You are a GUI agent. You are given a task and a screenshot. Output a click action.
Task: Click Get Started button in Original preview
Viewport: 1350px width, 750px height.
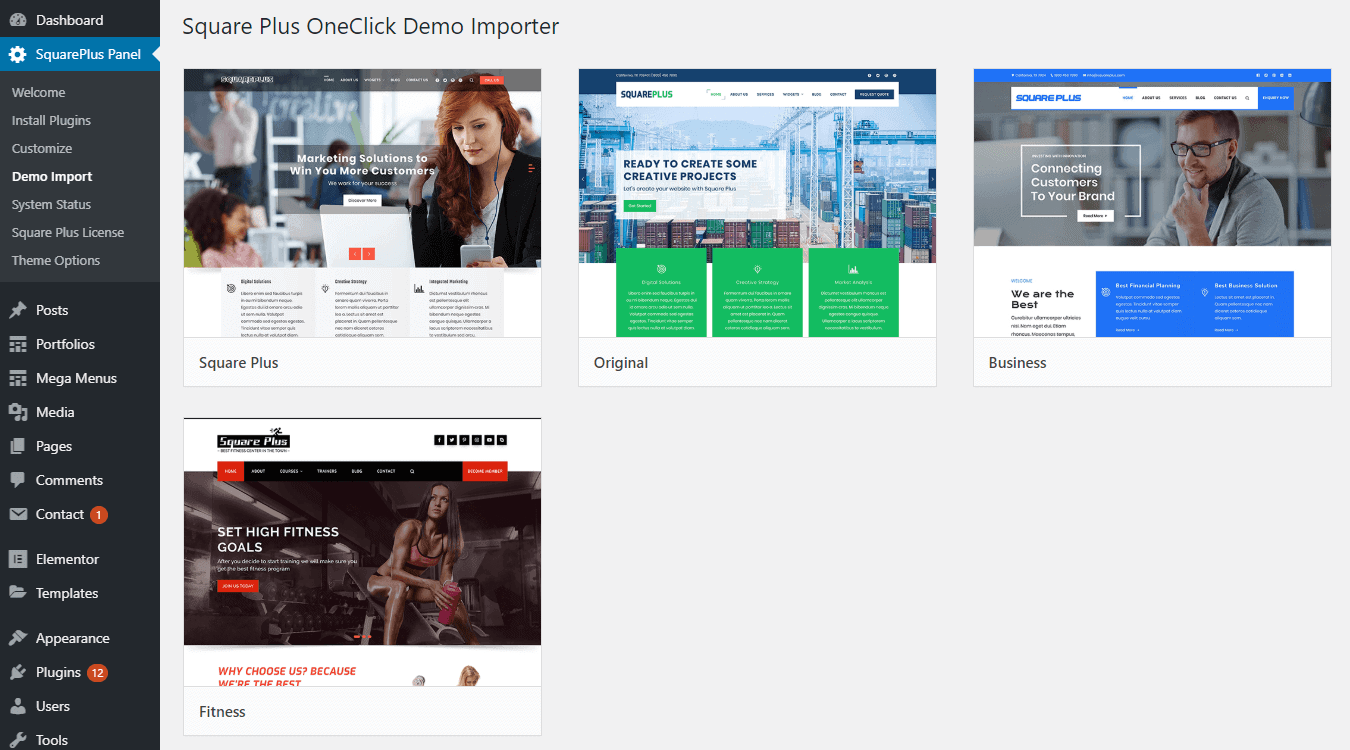coord(639,206)
